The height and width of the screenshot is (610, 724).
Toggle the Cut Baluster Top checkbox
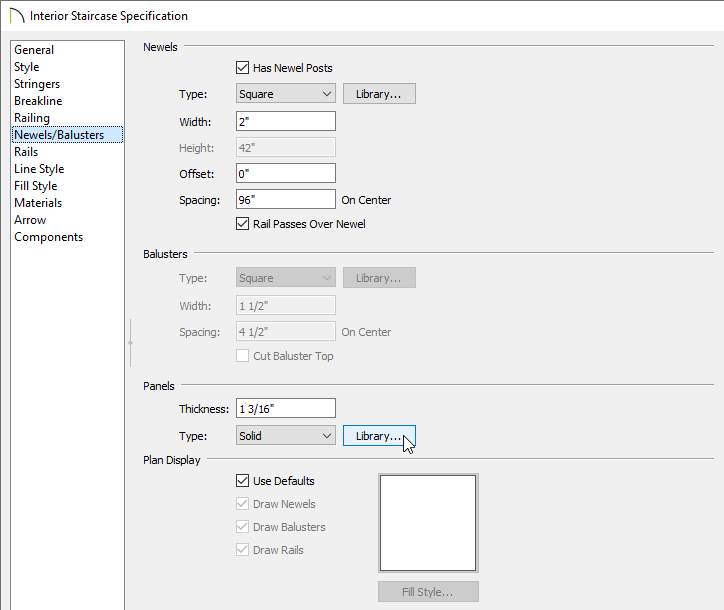242,356
